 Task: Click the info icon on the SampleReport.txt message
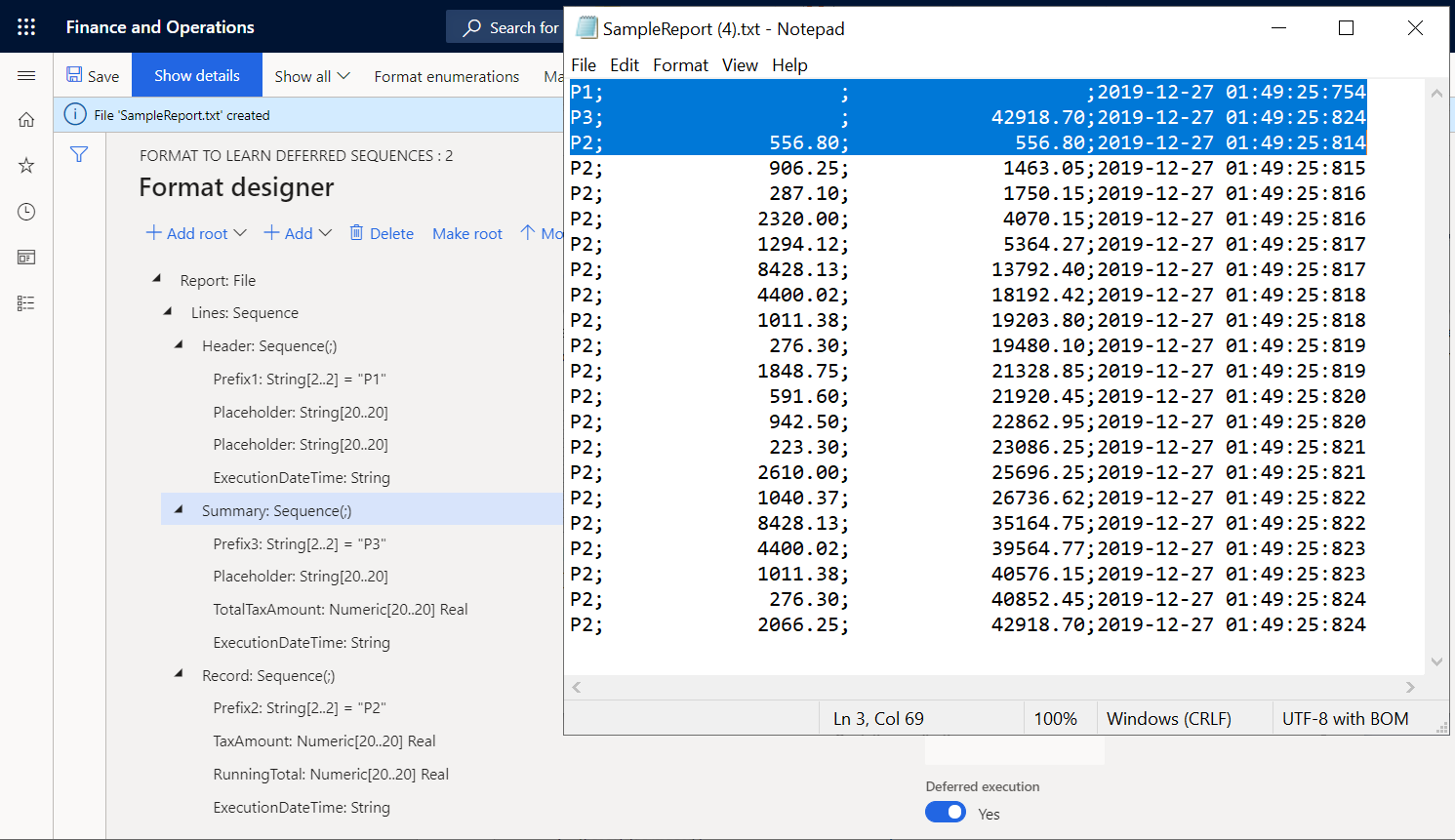(x=75, y=114)
